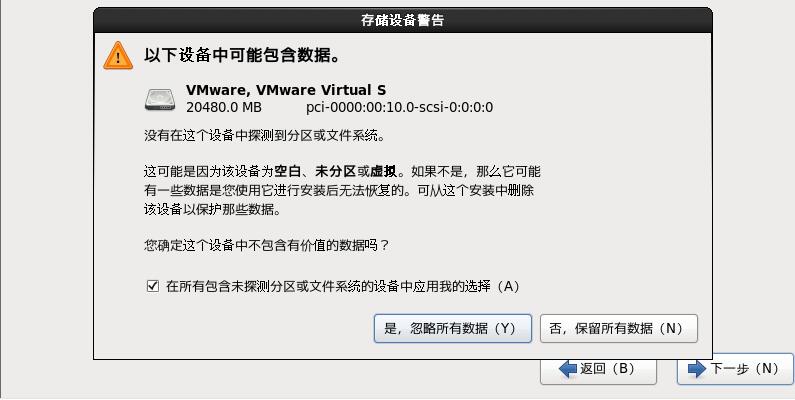Choose 否，保留所有数据（N）
This screenshot has width=795, height=400.
coord(619,329)
